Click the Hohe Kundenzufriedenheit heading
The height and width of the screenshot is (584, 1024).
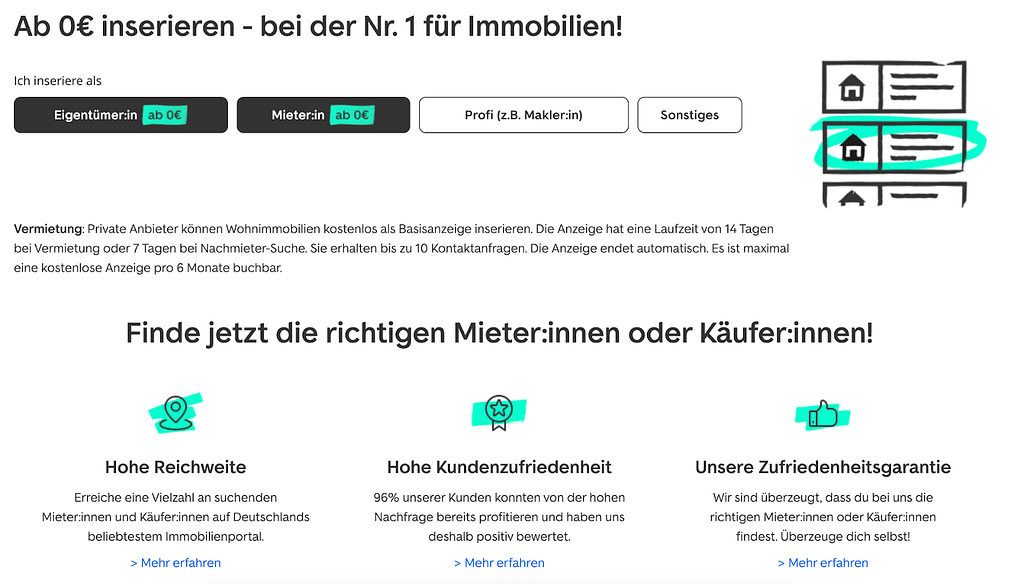[500, 467]
